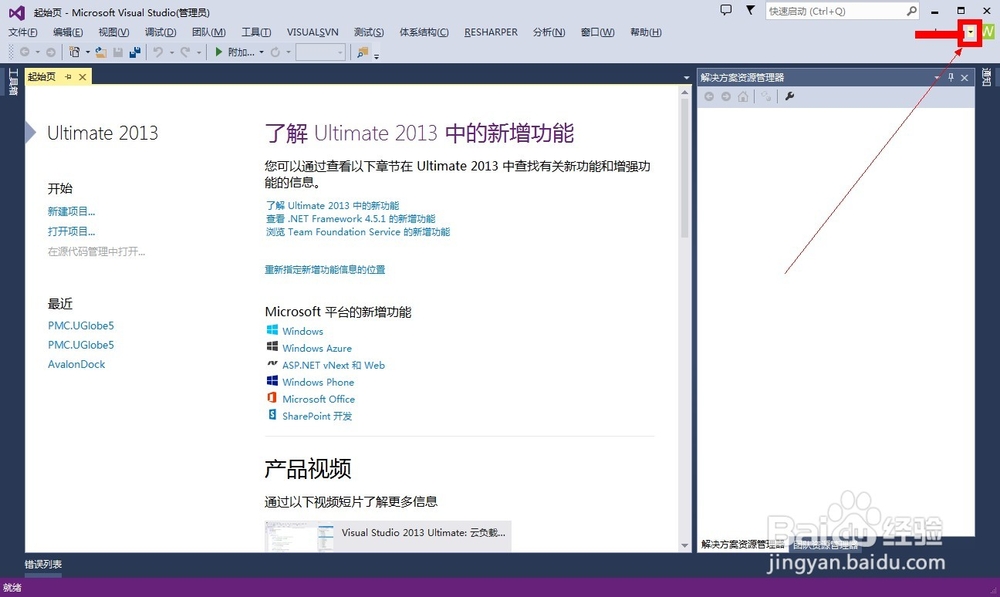Image resolution: width=1000 pixels, height=597 pixels.
Task: Click Back arrow icon in Solution Explorer
Action: coord(709,96)
